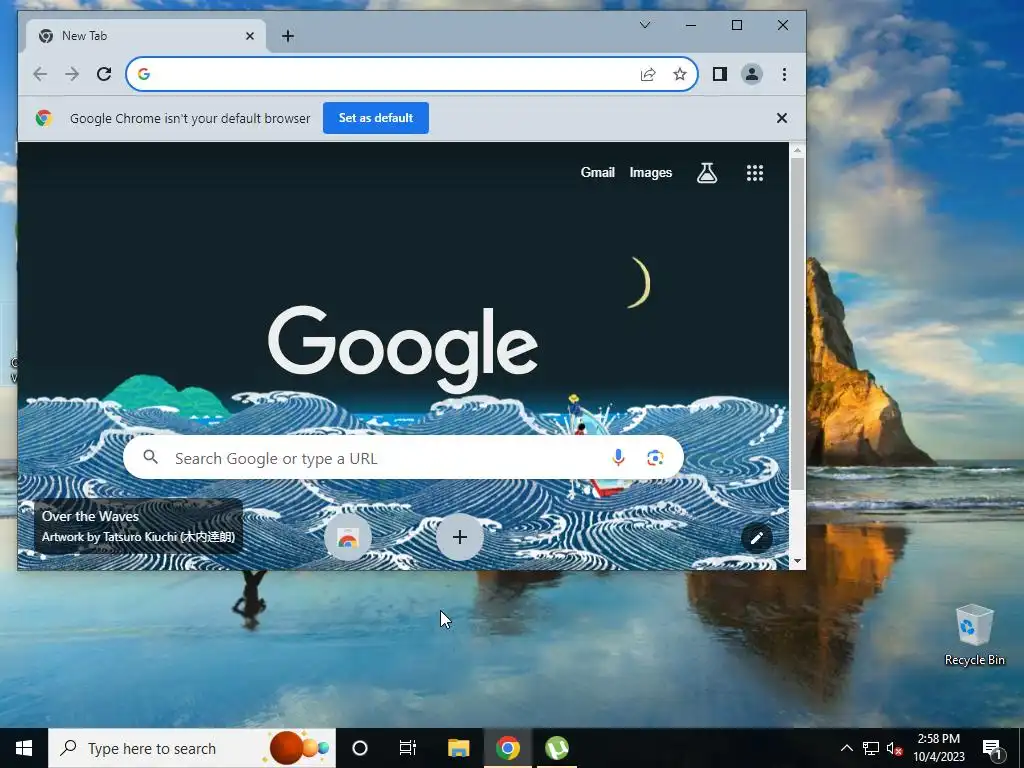1024x768 pixels.
Task: Open the tab search chevron
Action: 645,25
